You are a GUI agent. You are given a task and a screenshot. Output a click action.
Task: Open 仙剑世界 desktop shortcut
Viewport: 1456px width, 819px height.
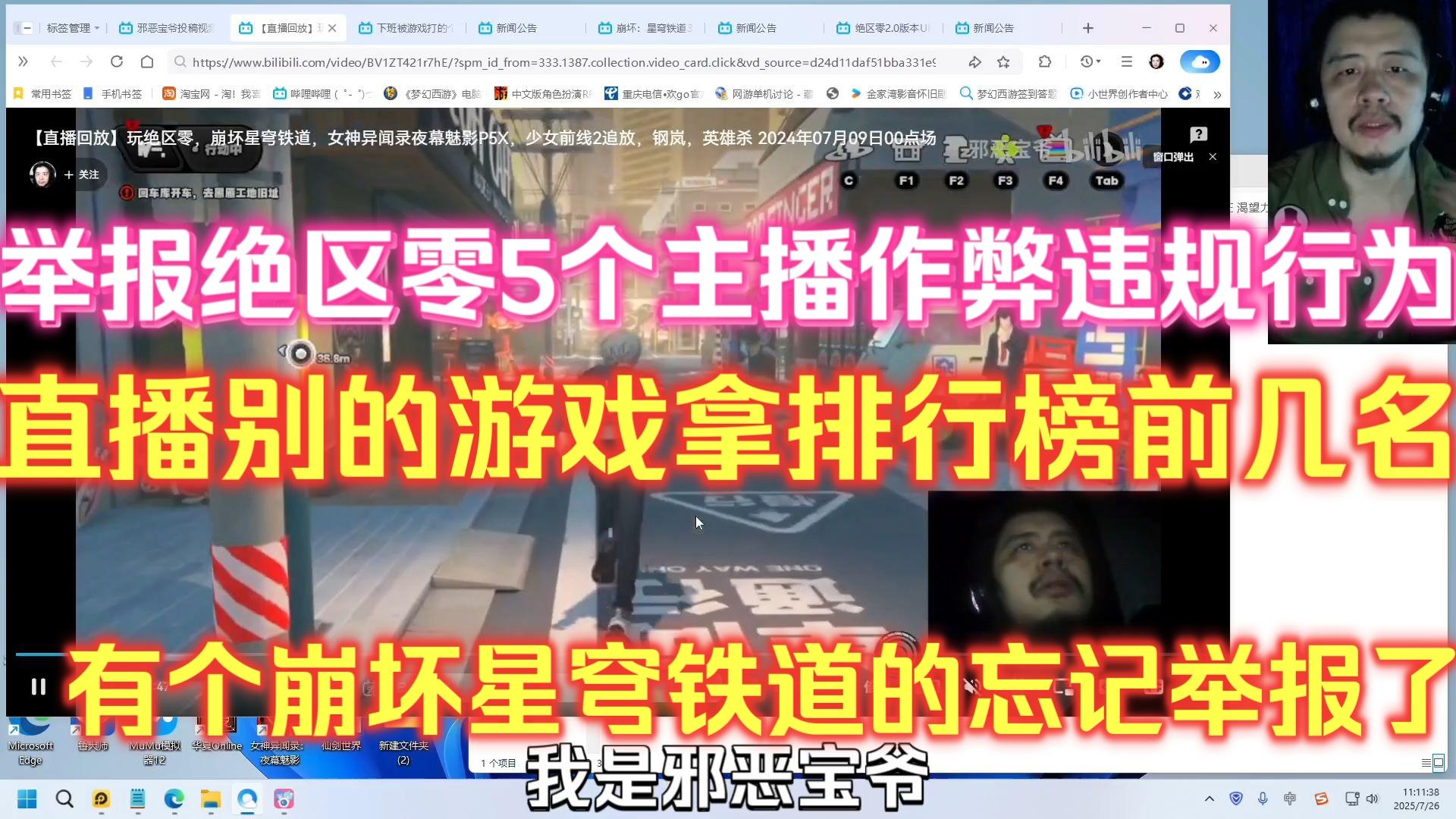[341, 736]
